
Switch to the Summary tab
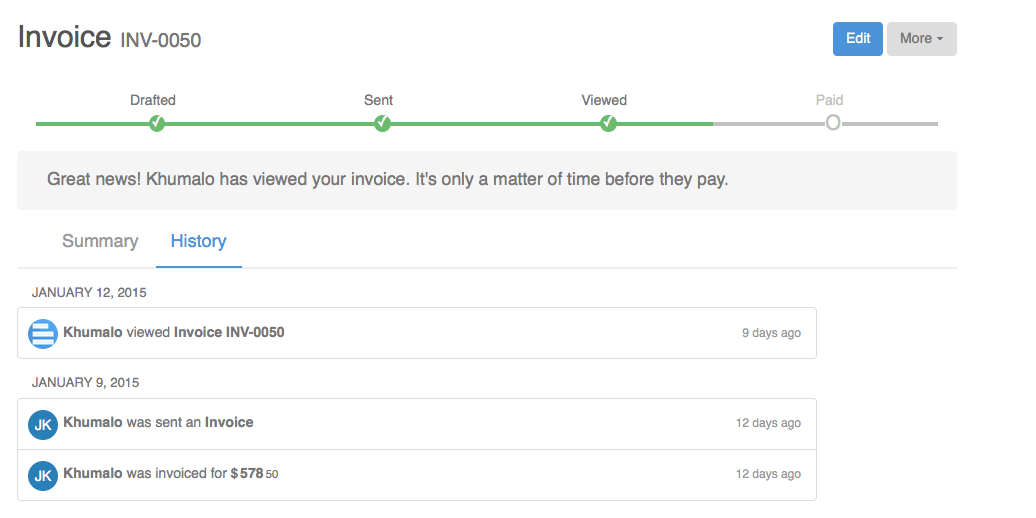pos(100,241)
